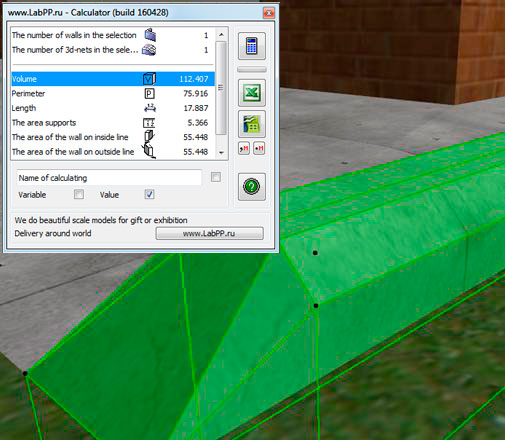Click the list scrollbar up arrow
This screenshot has width=505, height=440.
click(221, 35)
